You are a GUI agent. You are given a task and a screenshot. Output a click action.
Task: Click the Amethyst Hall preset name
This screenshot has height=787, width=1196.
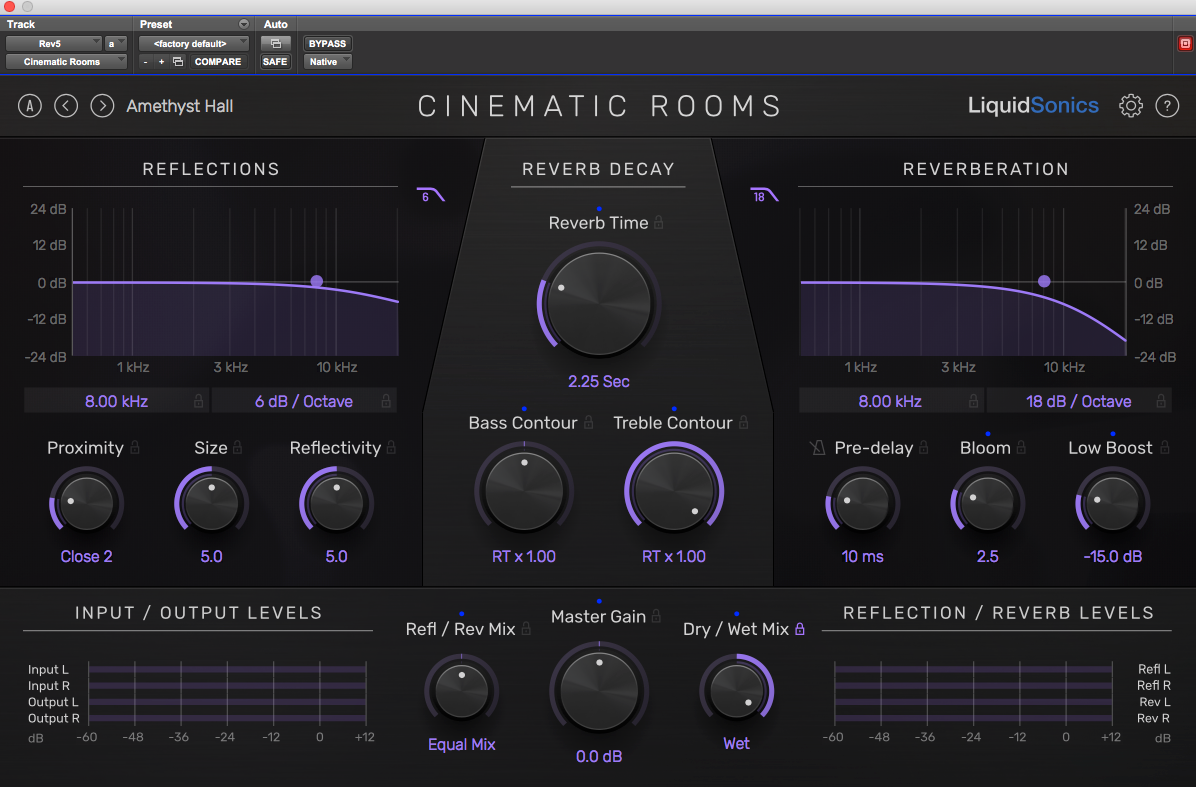[180, 106]
